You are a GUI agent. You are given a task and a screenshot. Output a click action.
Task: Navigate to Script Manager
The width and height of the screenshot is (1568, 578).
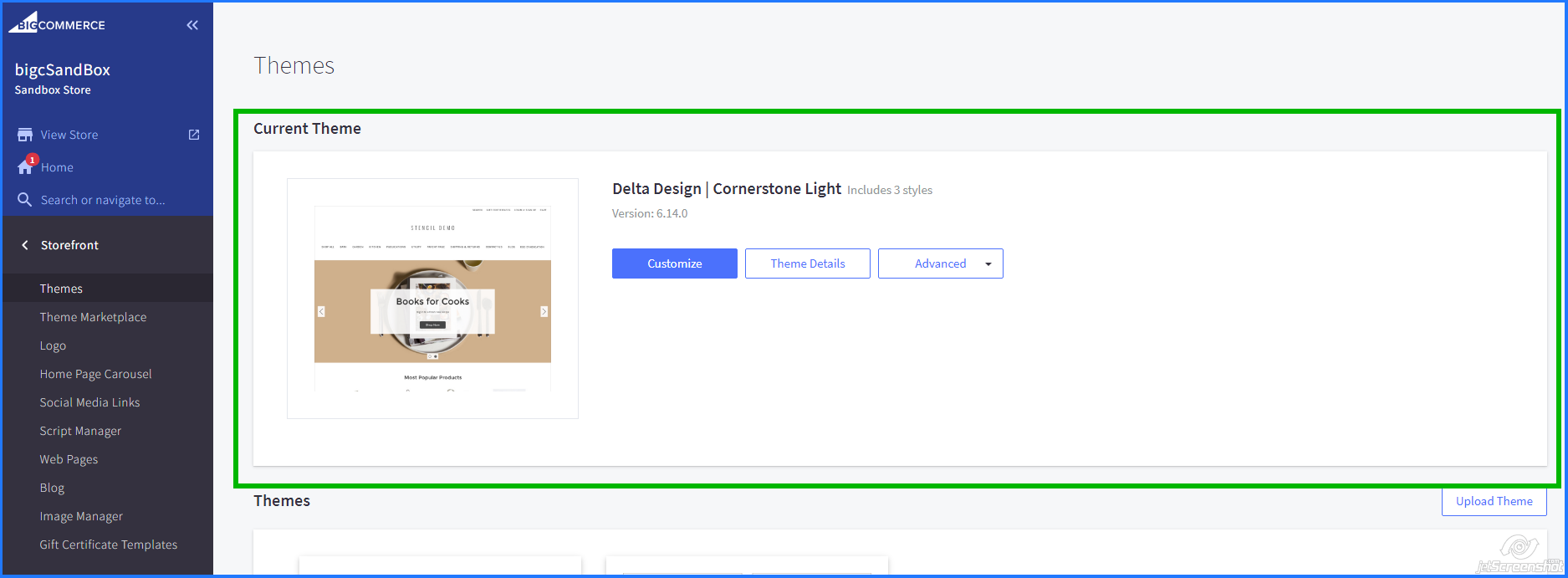80,431
